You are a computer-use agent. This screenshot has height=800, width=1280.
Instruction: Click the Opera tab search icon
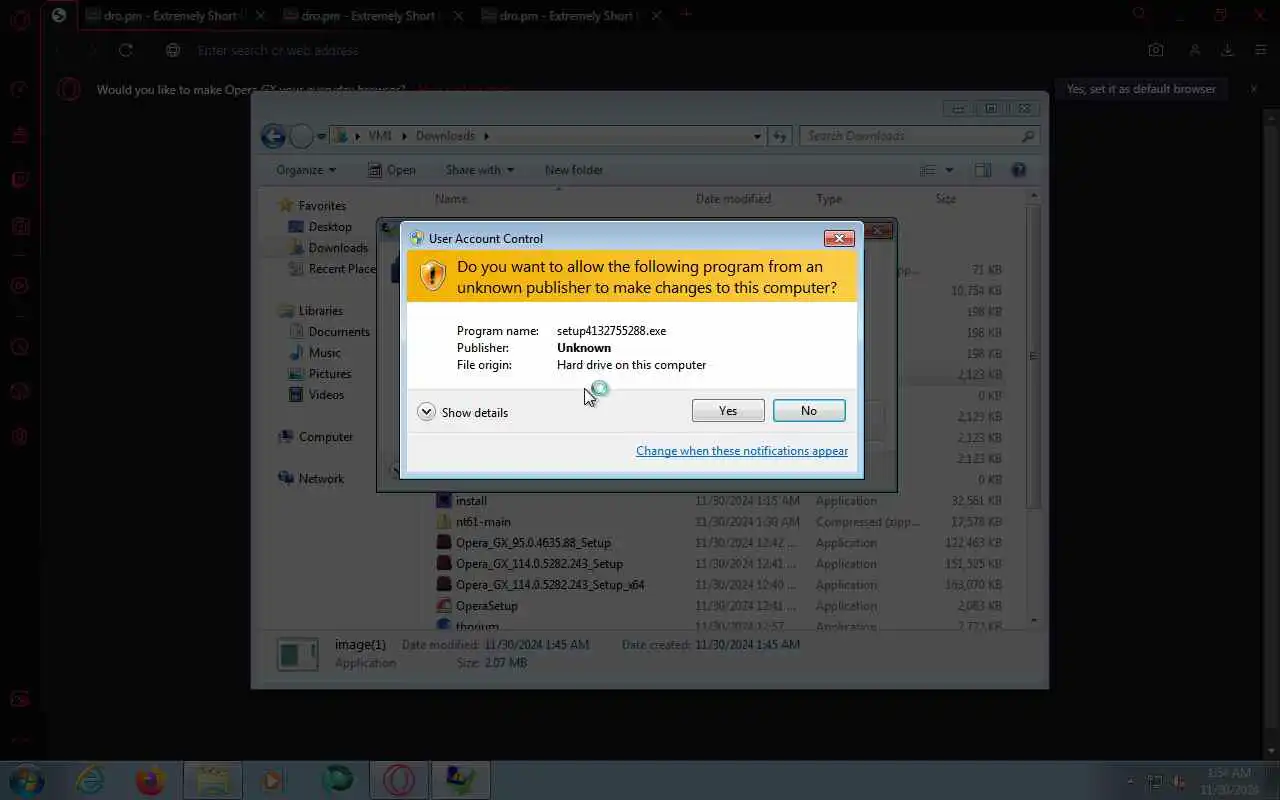(x=1138, y=14)
